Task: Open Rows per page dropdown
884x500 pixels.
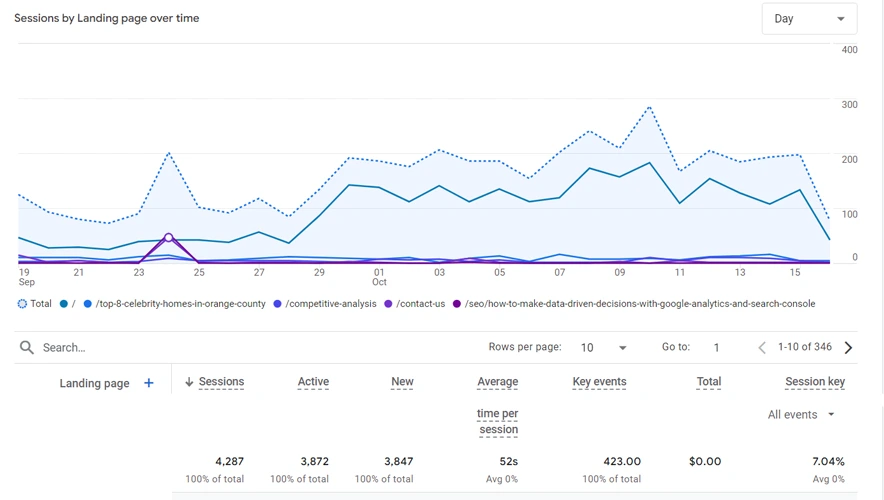Action: coord(603,347)
